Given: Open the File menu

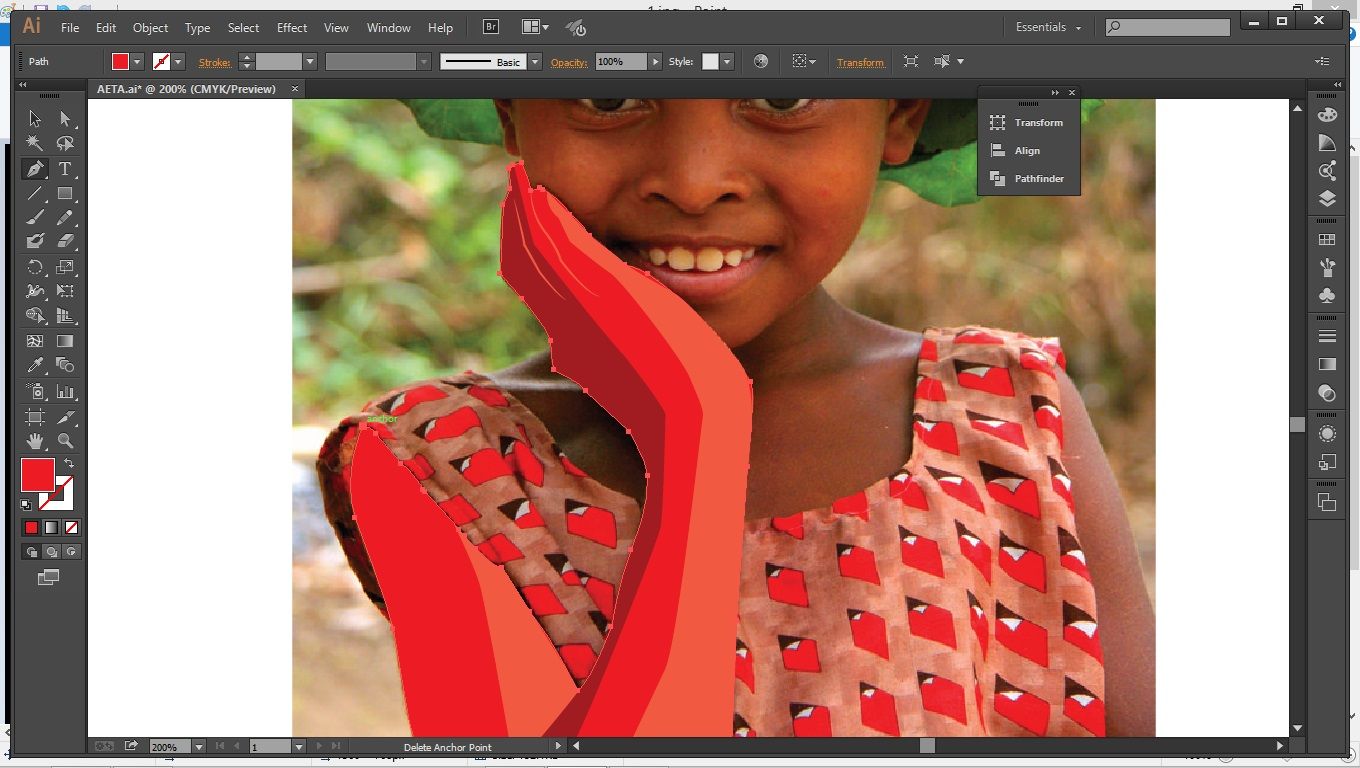Looking at the screenshot, I should coord(70,28).
